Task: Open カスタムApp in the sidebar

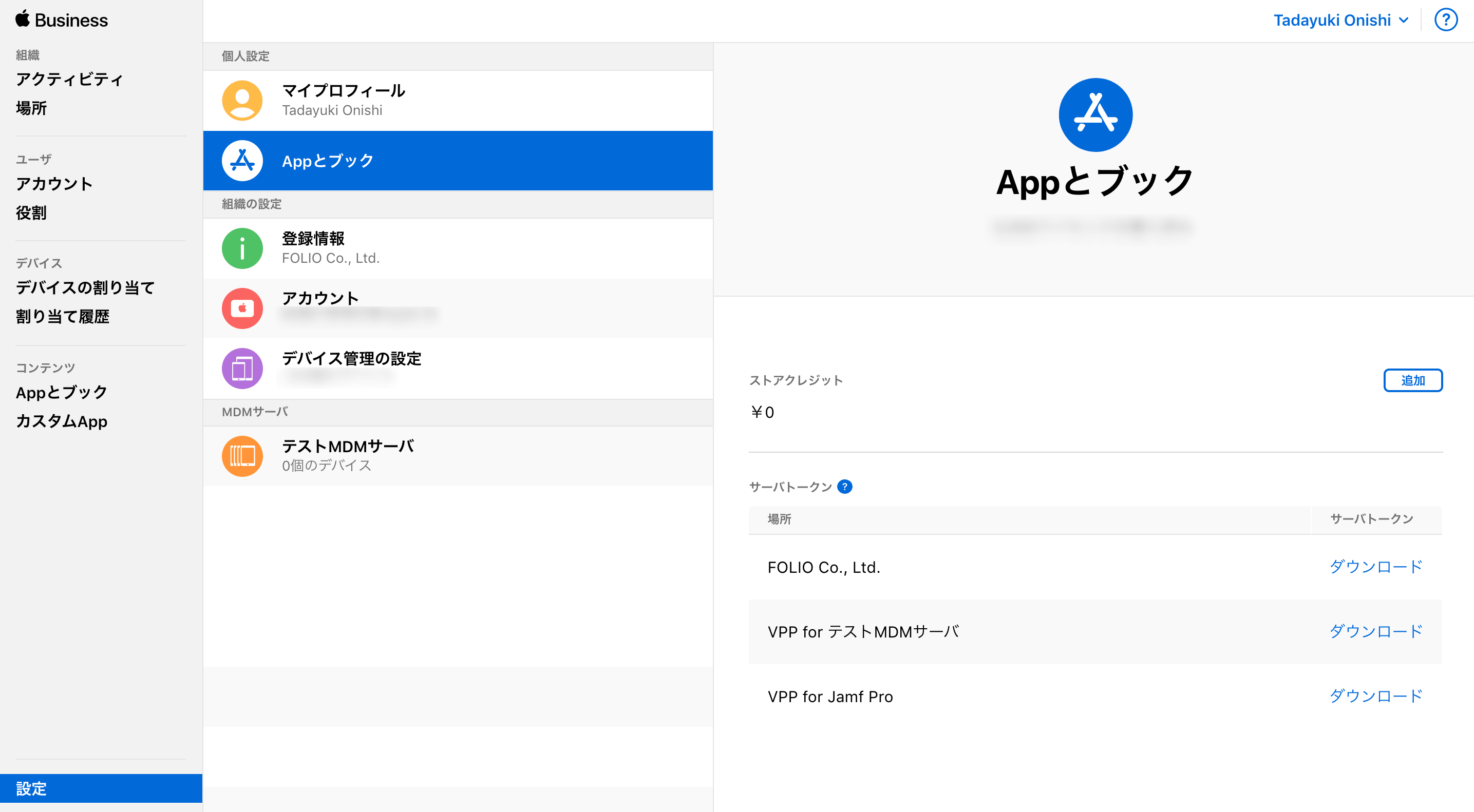Action: coord(61,421)
